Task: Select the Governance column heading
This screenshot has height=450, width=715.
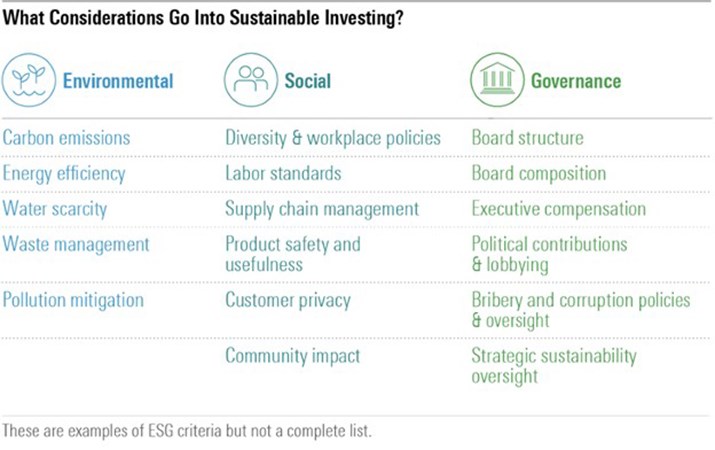Action: pyautogui.click(x=575, y=81)
